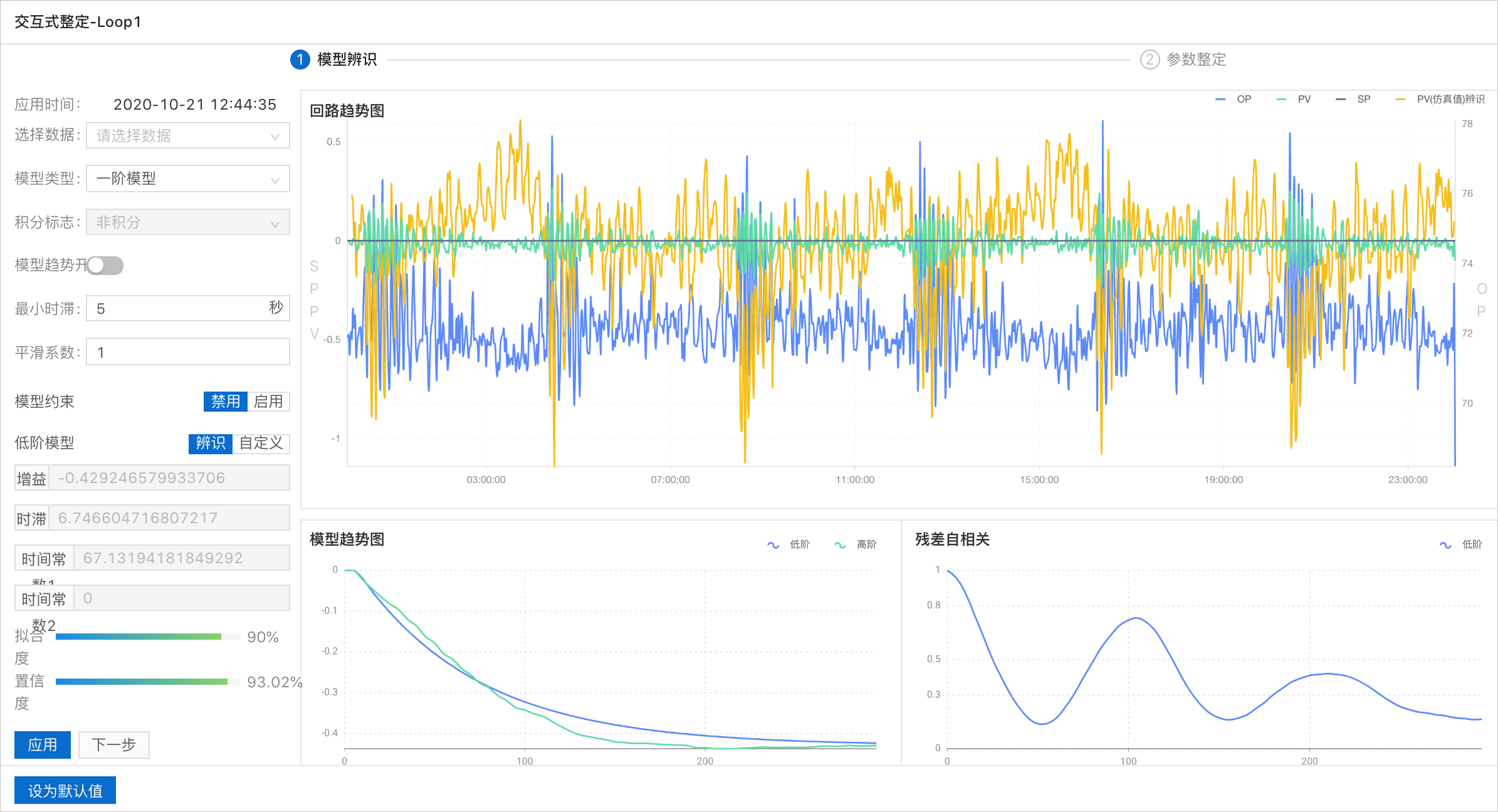Click the 置信度 progress bar
Image resolution: width=1498 pixels, height=812 pixels.
148,682
